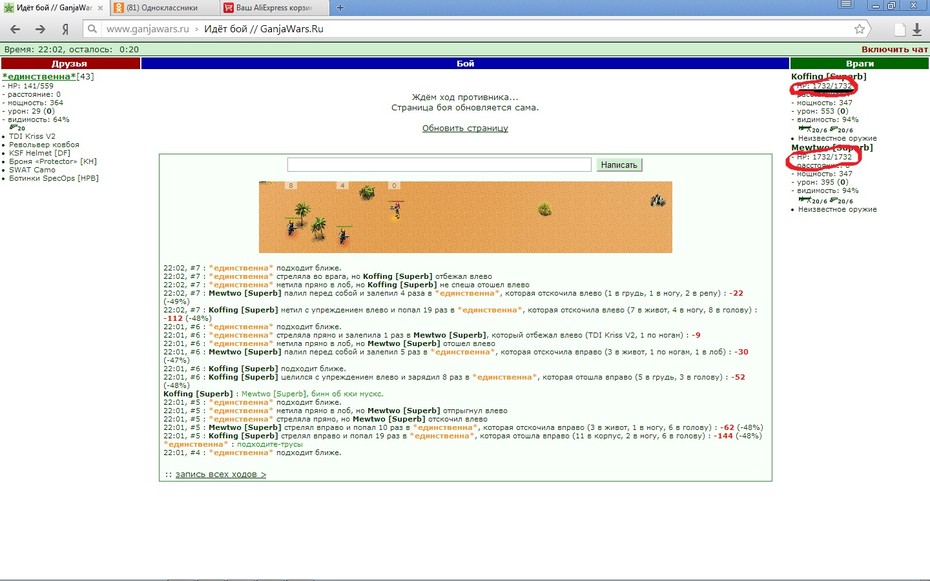Click the видимость: 64% stat

36,119
